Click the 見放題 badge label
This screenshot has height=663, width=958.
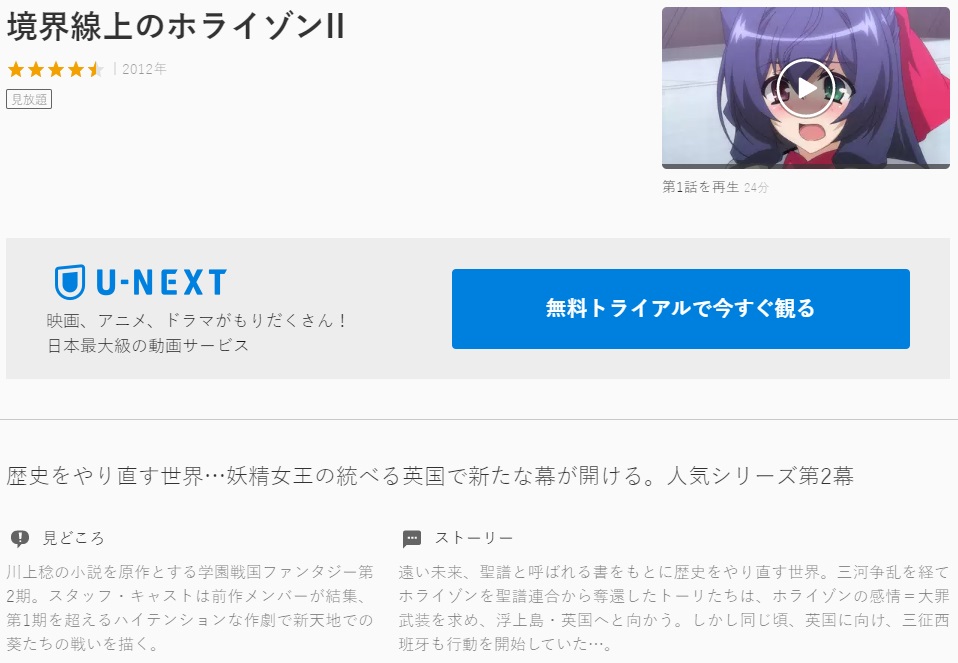click(x=29, y=99)
